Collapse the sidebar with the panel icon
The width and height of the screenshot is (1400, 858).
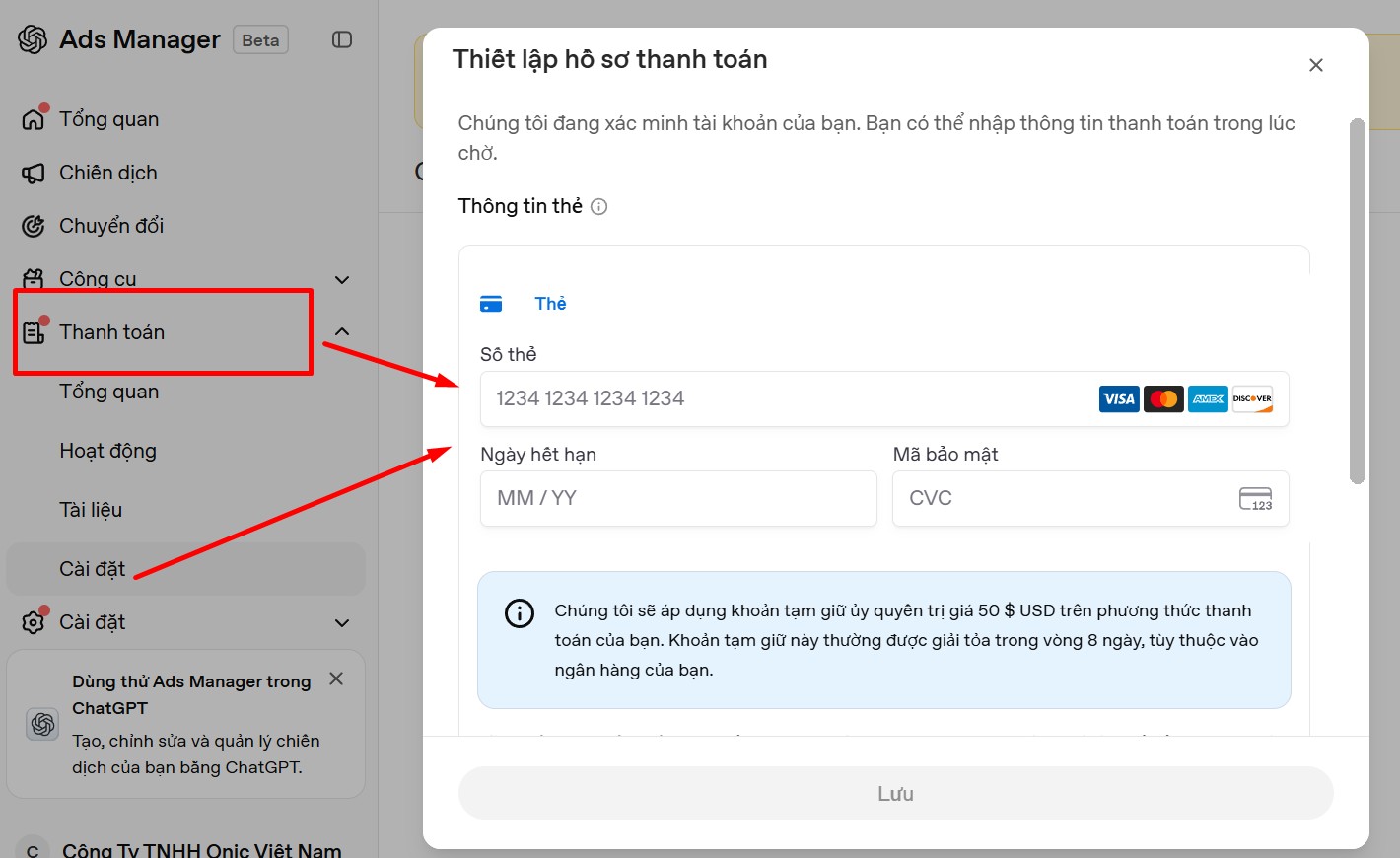point(342,39)
